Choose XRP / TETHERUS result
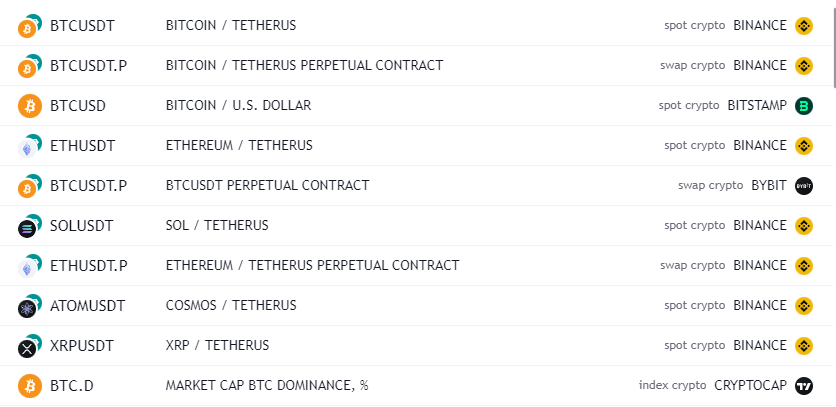This screenshot has height=407, width=836. (x=217, y=345)
